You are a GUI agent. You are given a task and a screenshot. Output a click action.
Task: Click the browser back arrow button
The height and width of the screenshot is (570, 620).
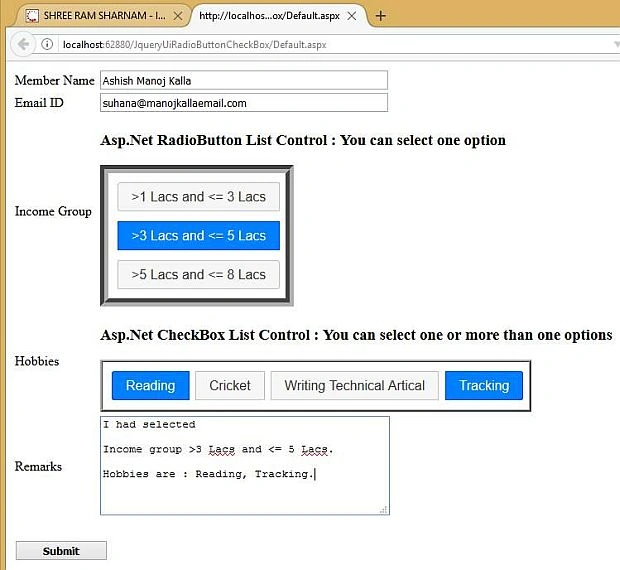(x=23, y=44)
